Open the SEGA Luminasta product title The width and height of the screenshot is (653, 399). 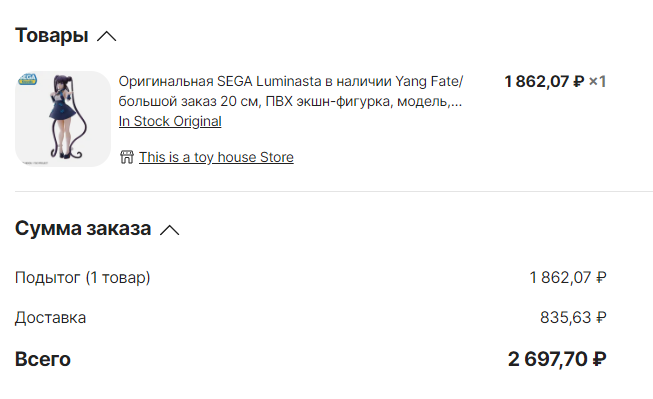point(291,91)
